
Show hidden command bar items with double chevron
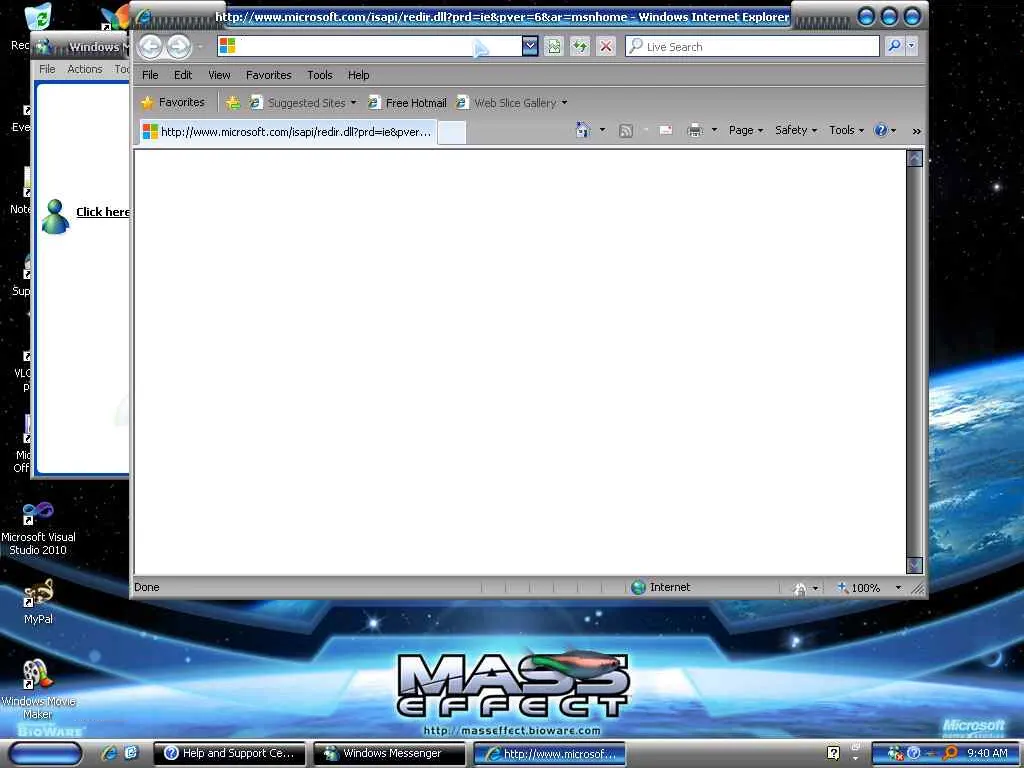[x=917, y=131]
